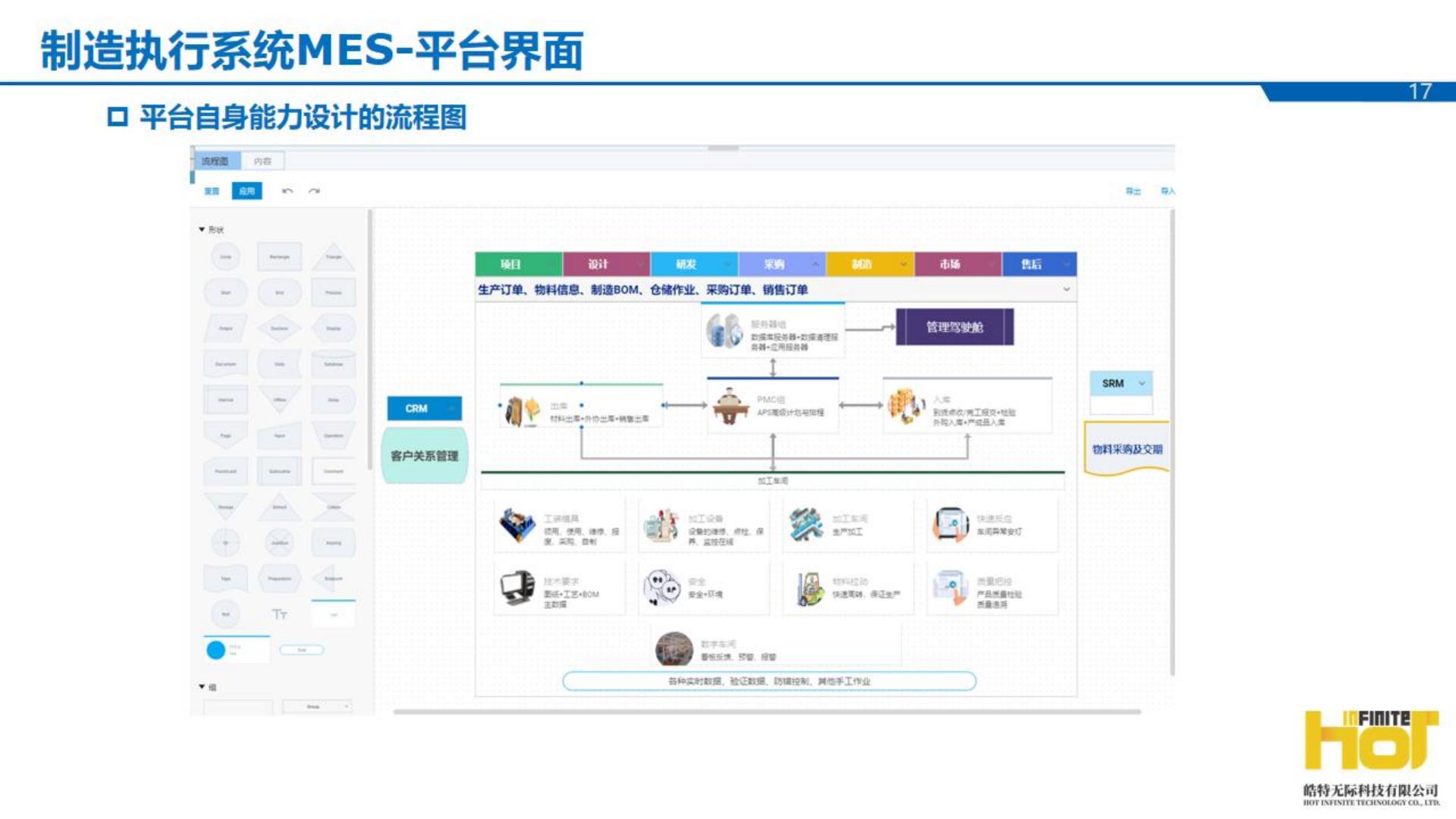Click the 管理驾驶舱 purple block
Viewport: 1456px width, 819px height.
point(954,327)
